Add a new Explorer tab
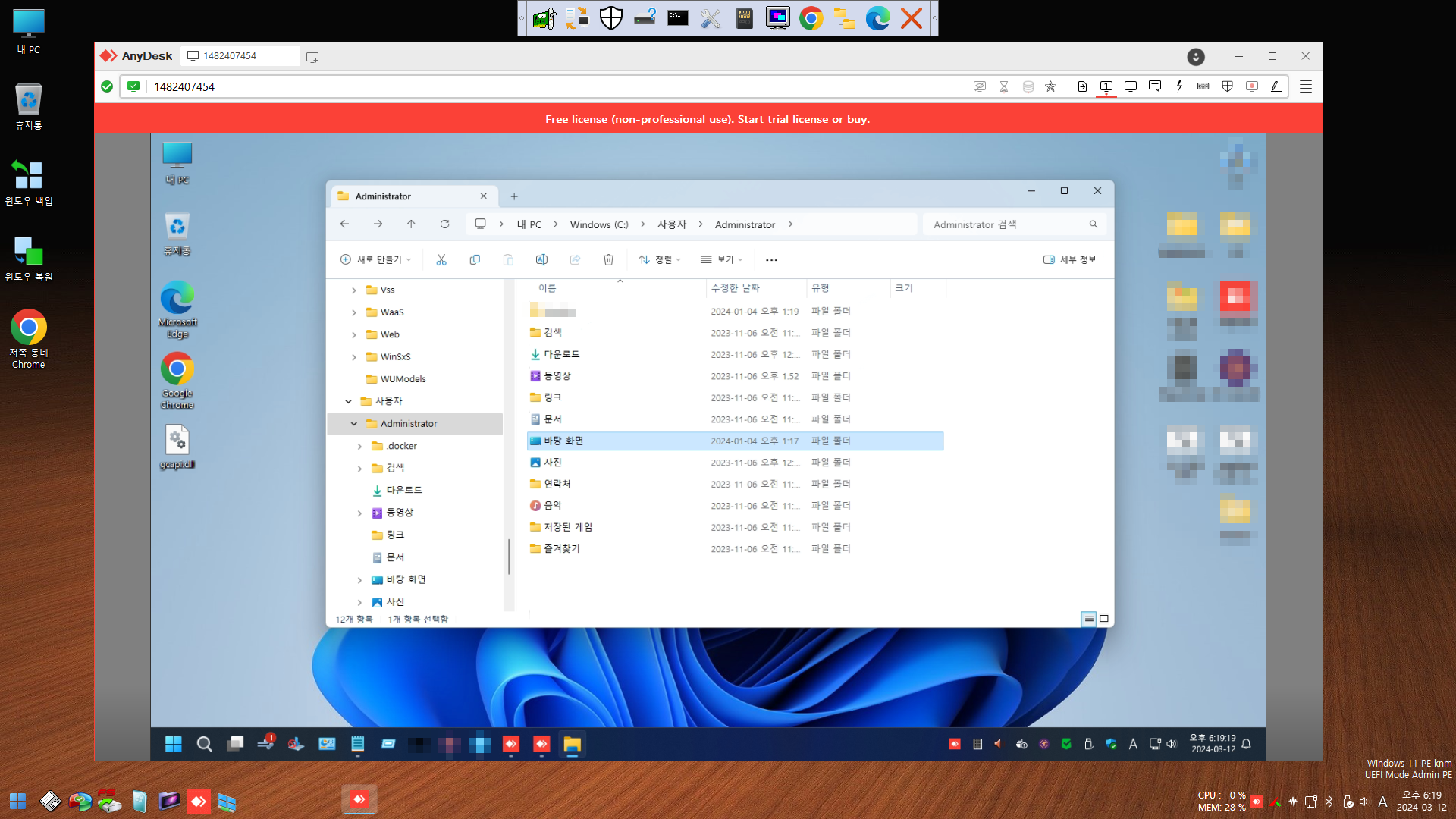 (x=514, y=196)
